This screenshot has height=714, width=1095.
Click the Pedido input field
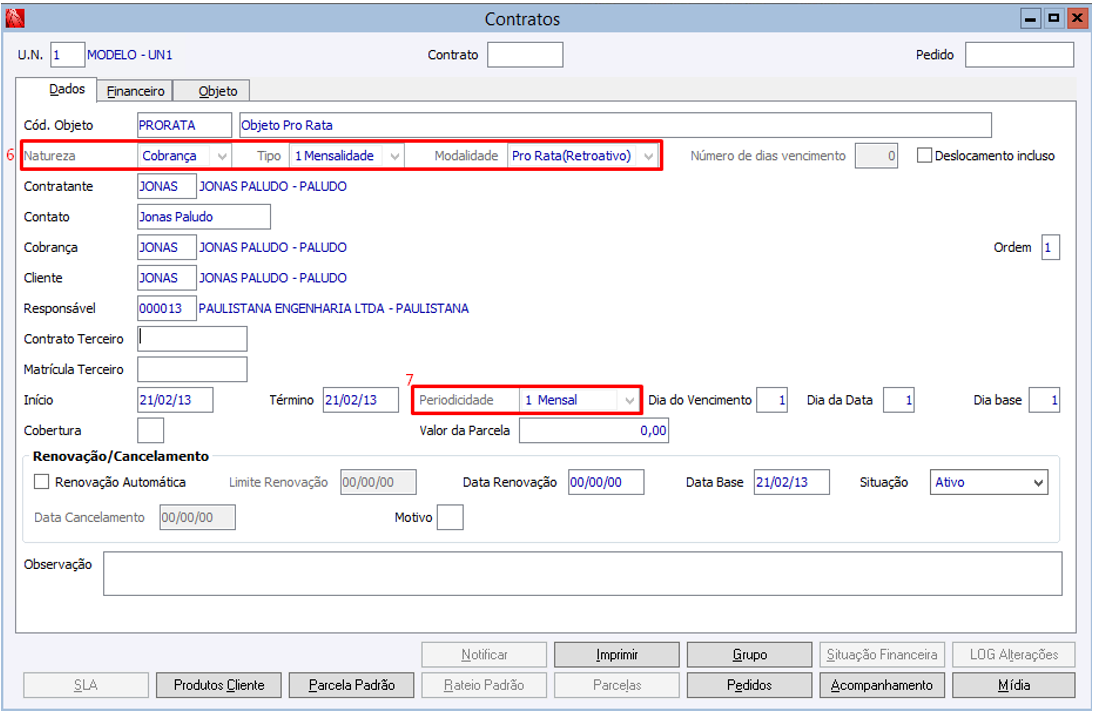(x=1020, y=54)
